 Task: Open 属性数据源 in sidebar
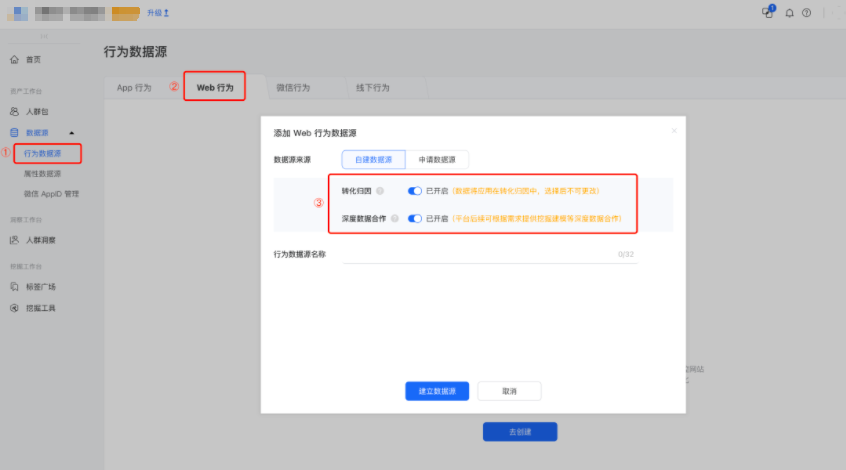[42, 173]
